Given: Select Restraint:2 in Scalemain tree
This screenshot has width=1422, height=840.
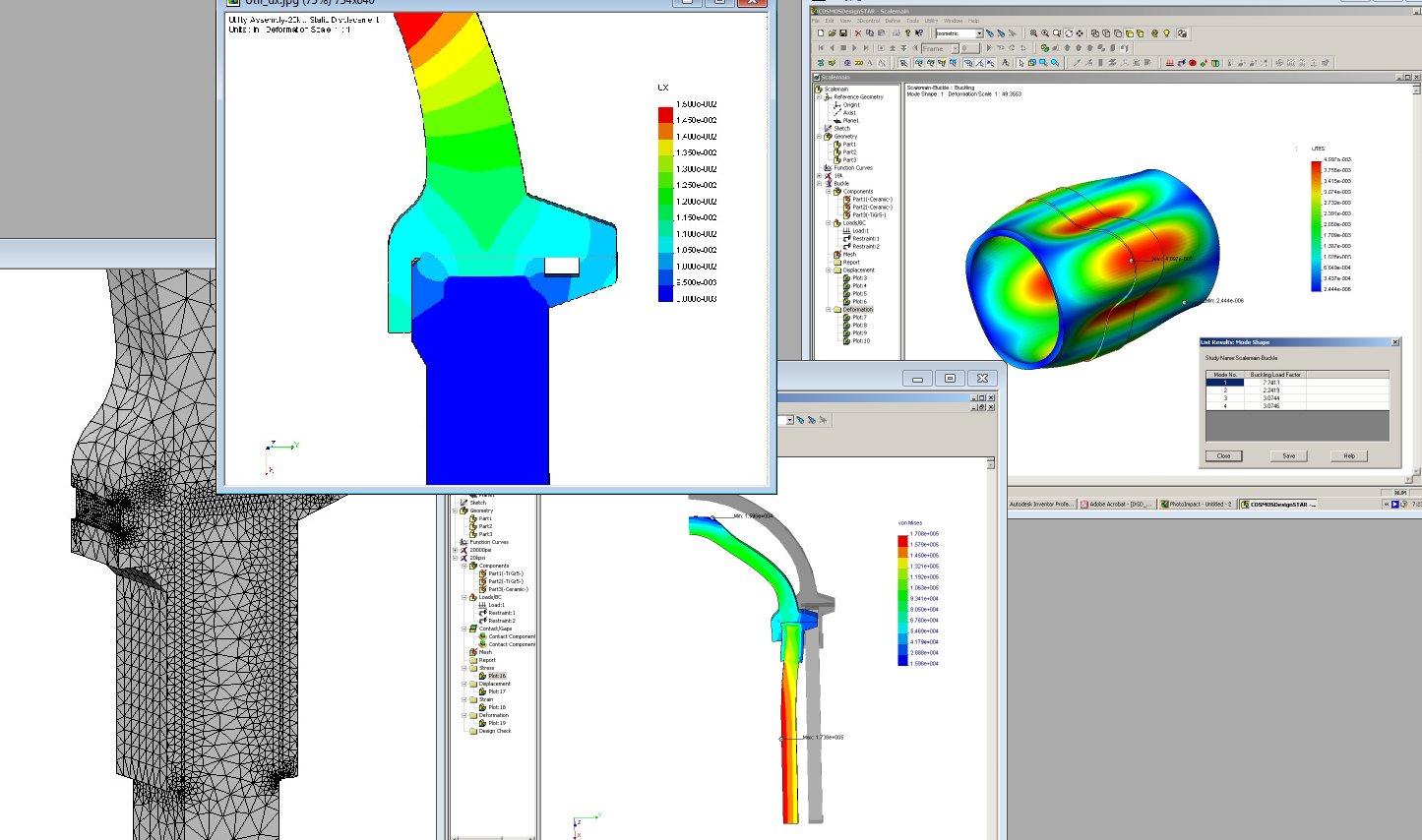Looking at the screenshot, I should (x=866, y=247).
